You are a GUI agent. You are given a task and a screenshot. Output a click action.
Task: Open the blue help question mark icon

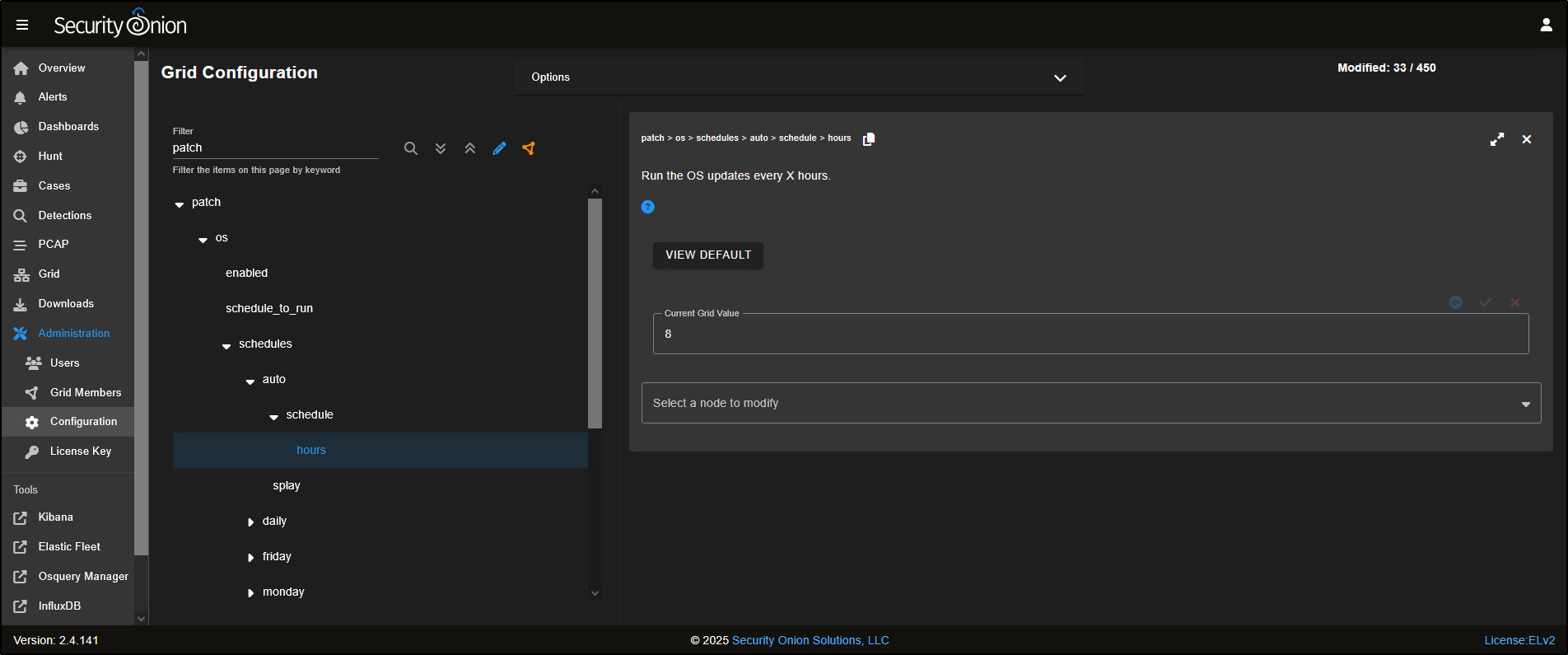[x=647, y=207]
